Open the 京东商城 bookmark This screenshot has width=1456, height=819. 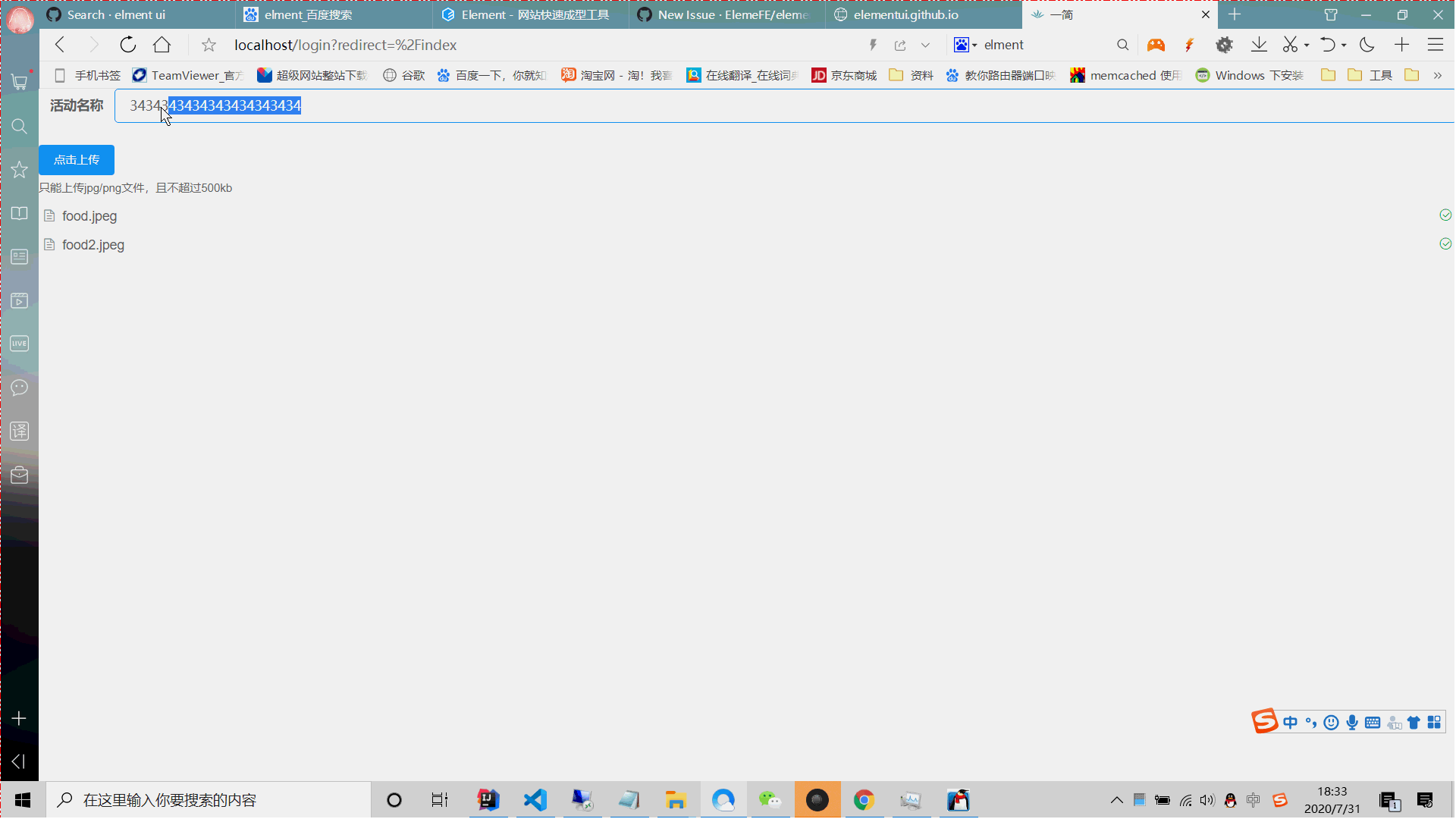[x=844, y=75]
